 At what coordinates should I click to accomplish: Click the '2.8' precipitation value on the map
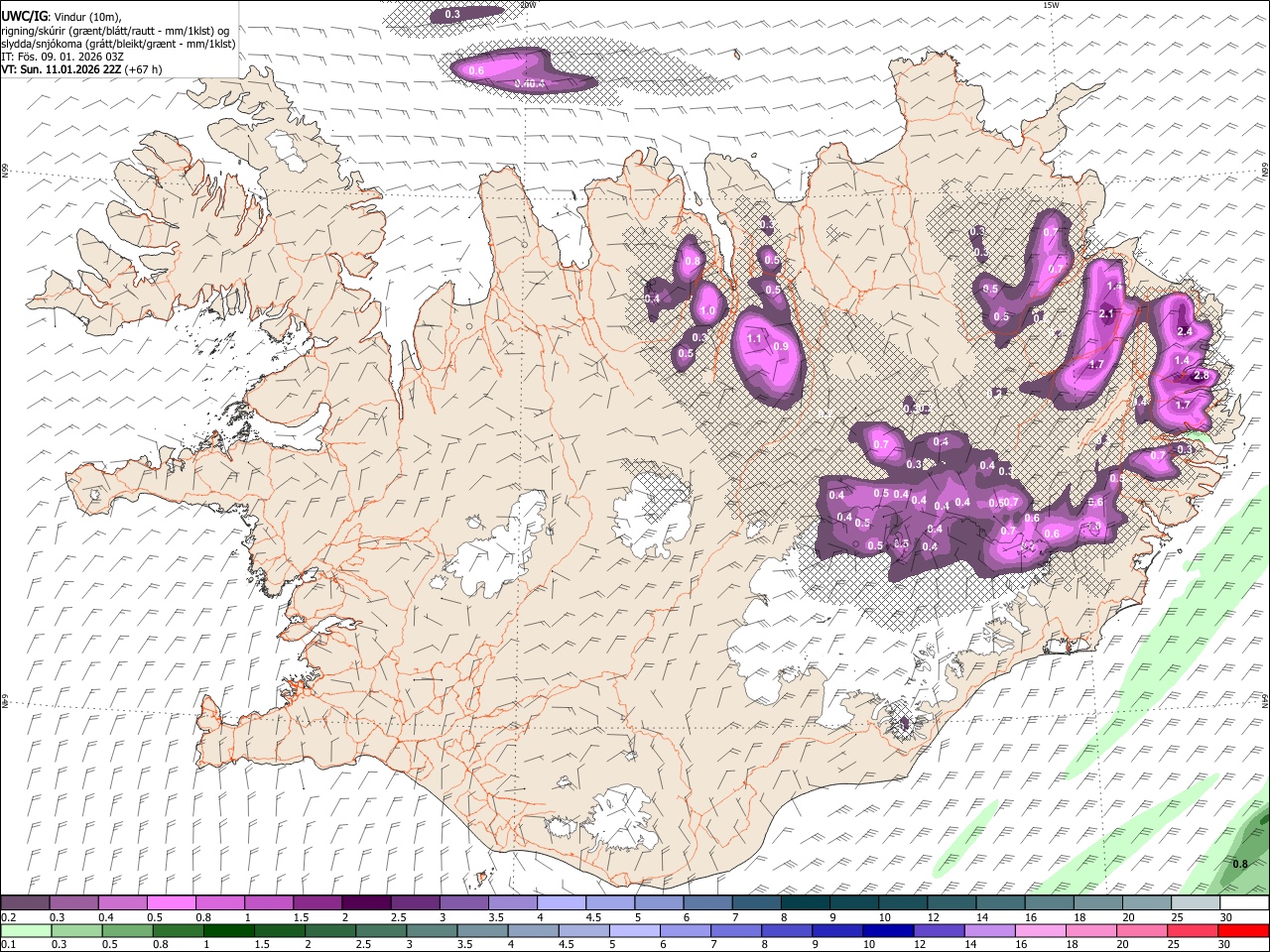(x=1202, y=376)
